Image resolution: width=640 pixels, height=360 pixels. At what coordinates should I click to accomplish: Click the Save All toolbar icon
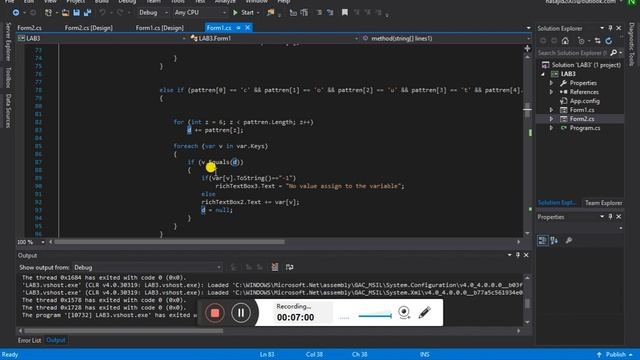87,13
